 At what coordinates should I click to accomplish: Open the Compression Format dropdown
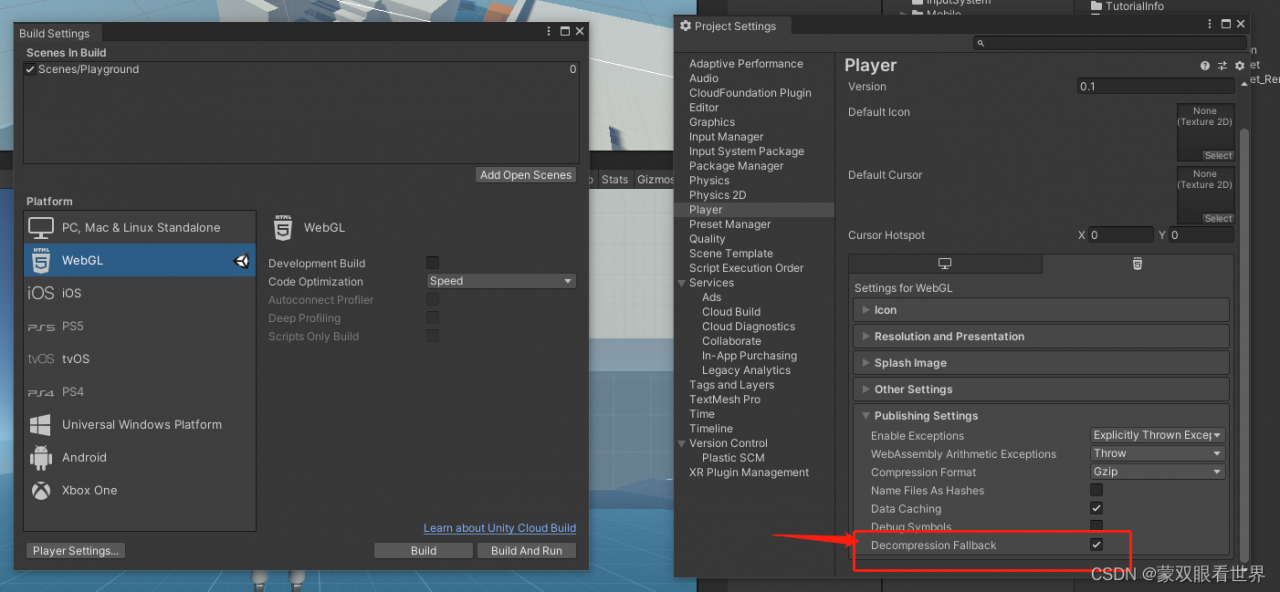[x=1157, y=472]
